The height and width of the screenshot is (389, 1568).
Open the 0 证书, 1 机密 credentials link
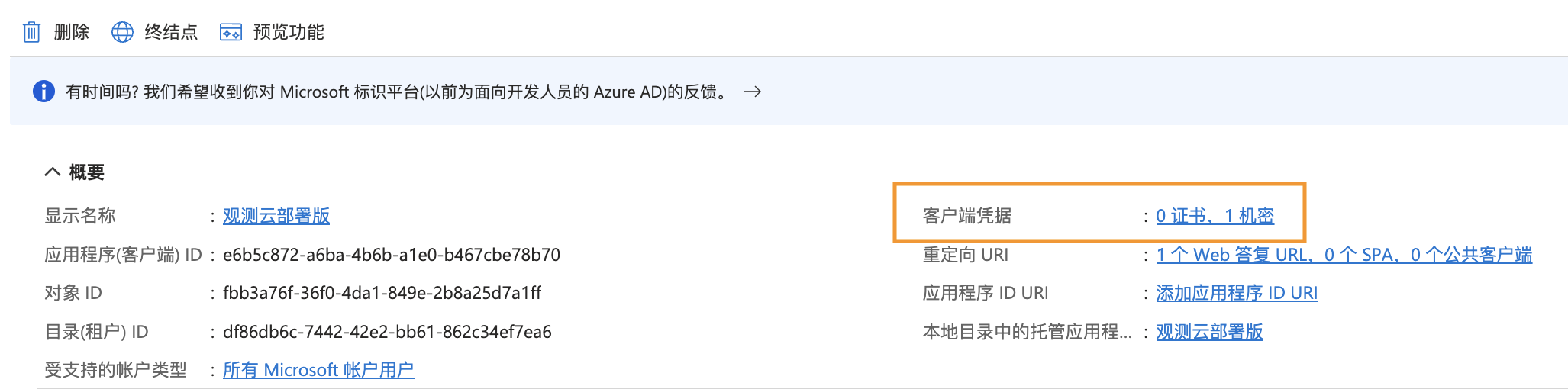click(1215, 216)
